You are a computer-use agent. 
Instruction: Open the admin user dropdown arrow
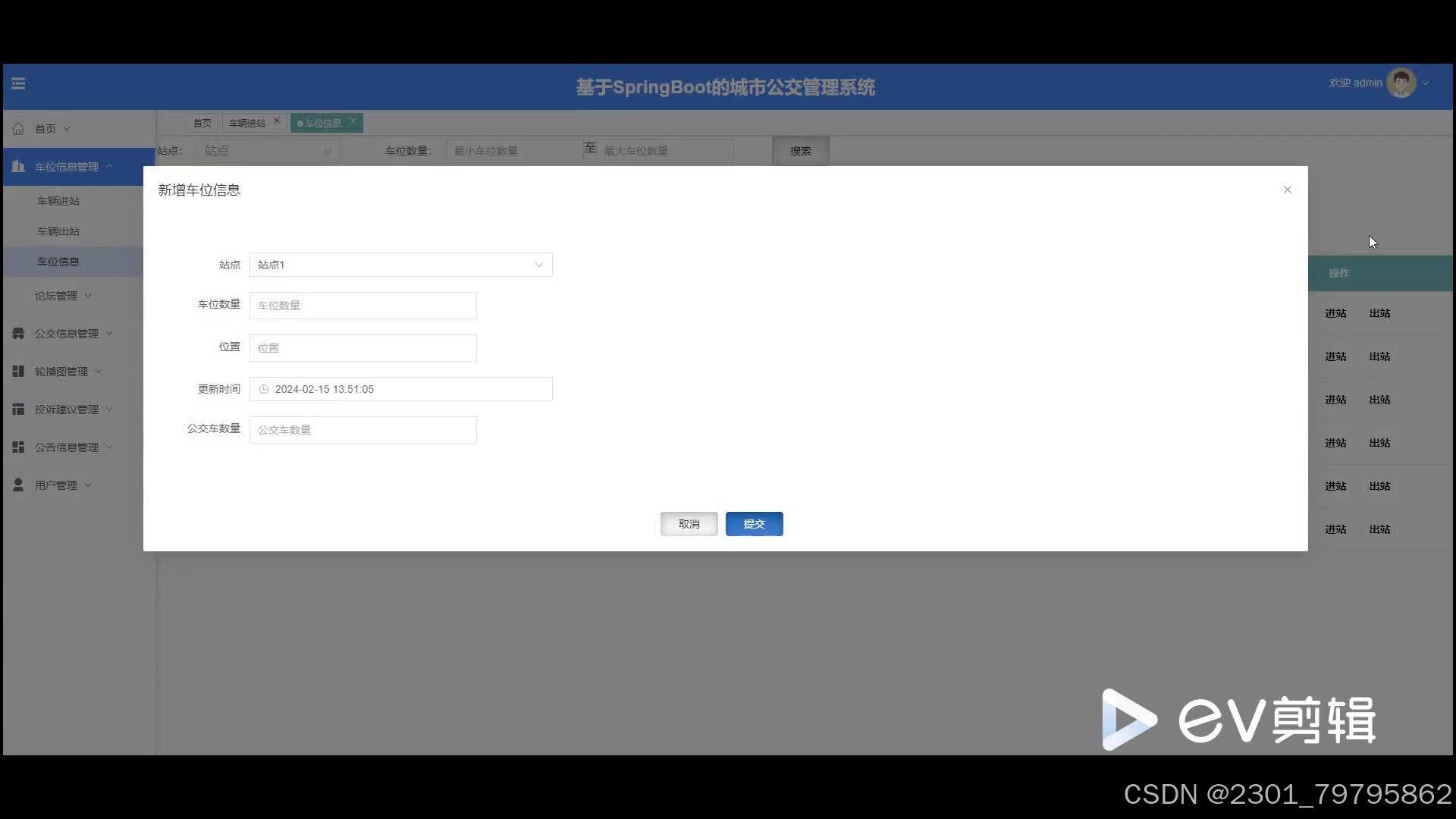[1426, 83]
